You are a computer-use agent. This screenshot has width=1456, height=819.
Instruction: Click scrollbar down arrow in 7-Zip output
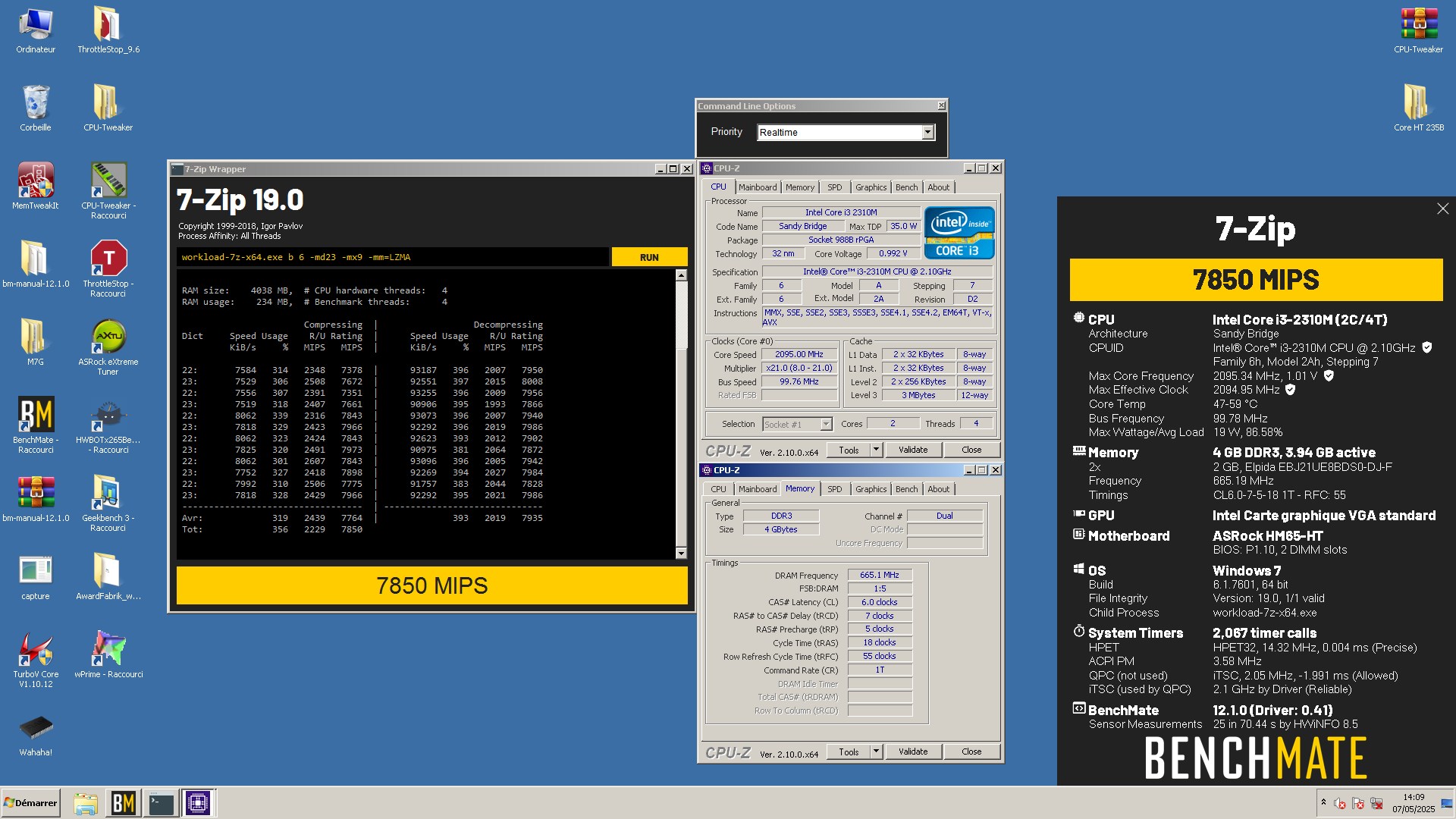pos(681,554)
